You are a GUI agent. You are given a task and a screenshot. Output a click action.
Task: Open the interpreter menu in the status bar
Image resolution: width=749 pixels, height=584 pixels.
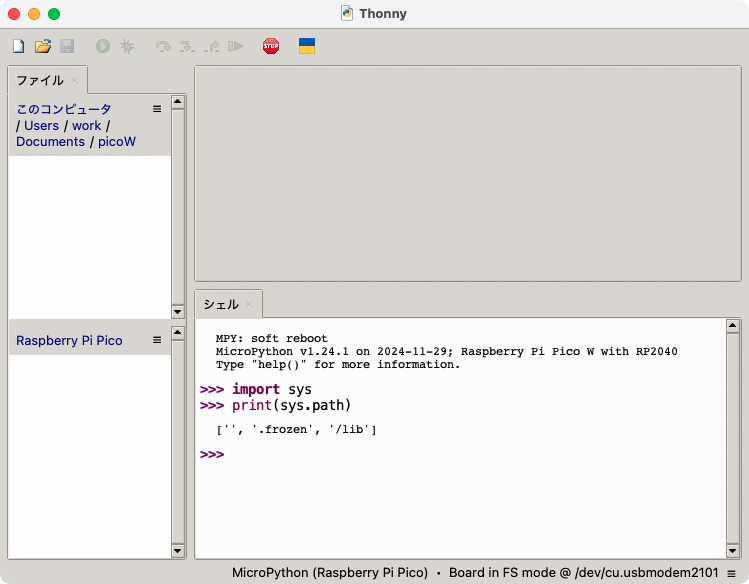coord(731,573)
